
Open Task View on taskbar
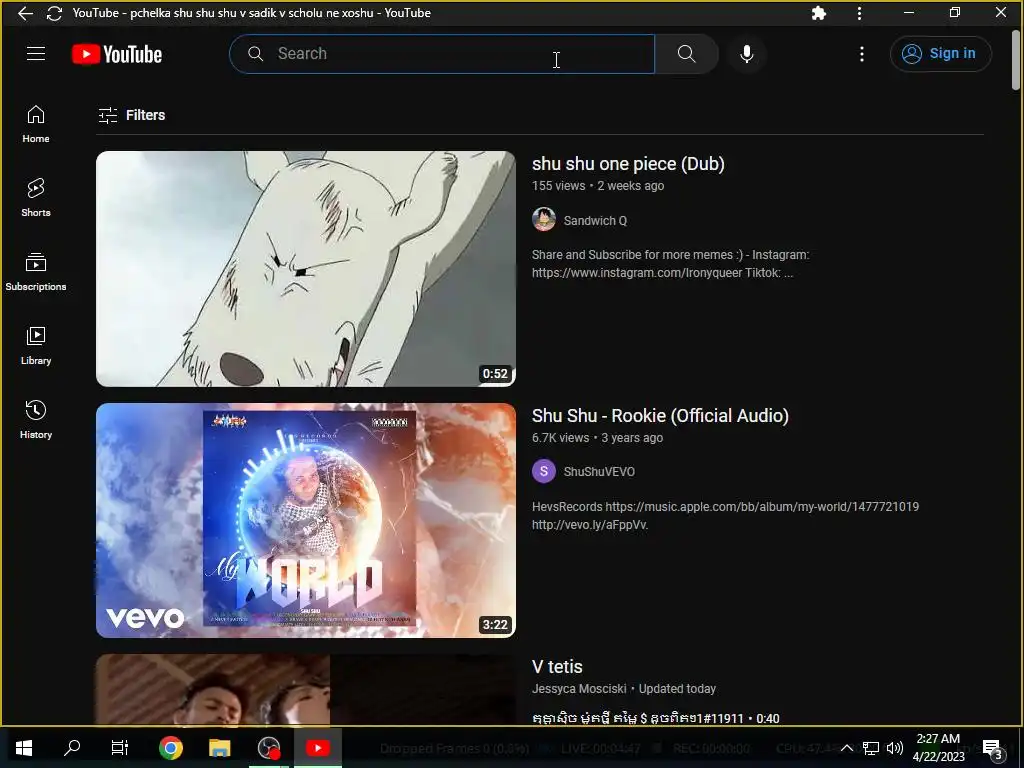coord(120,748)
